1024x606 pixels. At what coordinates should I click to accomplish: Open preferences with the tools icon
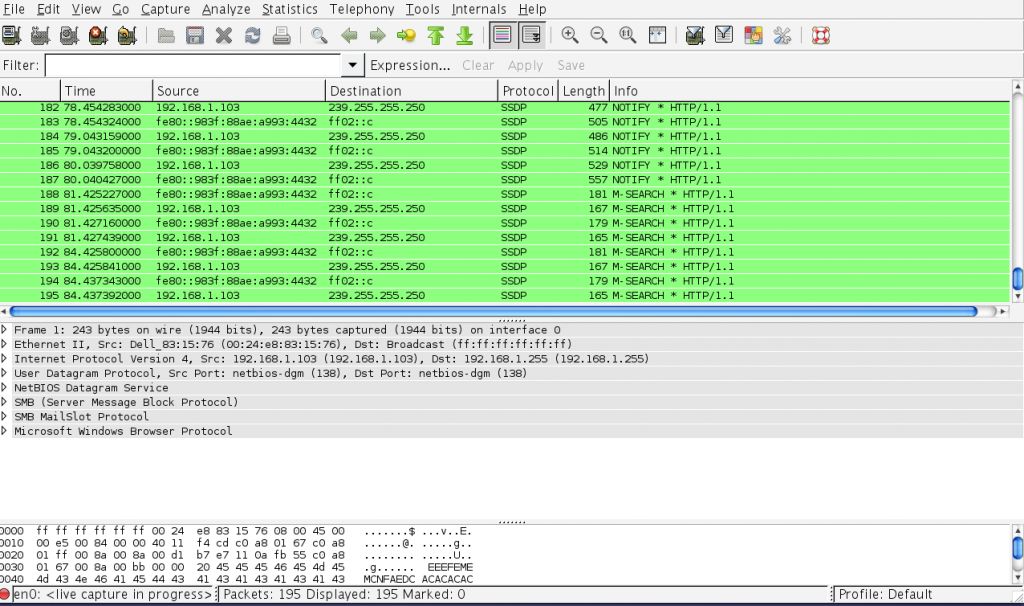click(782, 35)
